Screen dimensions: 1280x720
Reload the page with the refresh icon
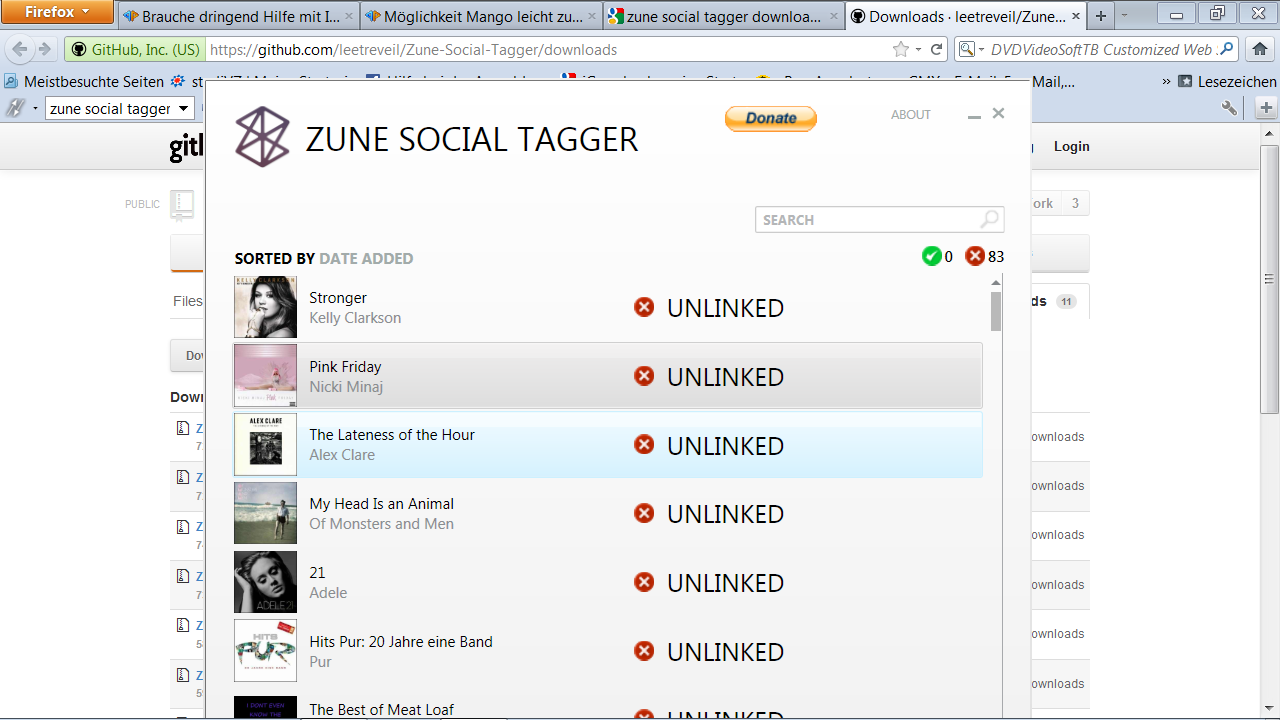[x=937, y=50]
